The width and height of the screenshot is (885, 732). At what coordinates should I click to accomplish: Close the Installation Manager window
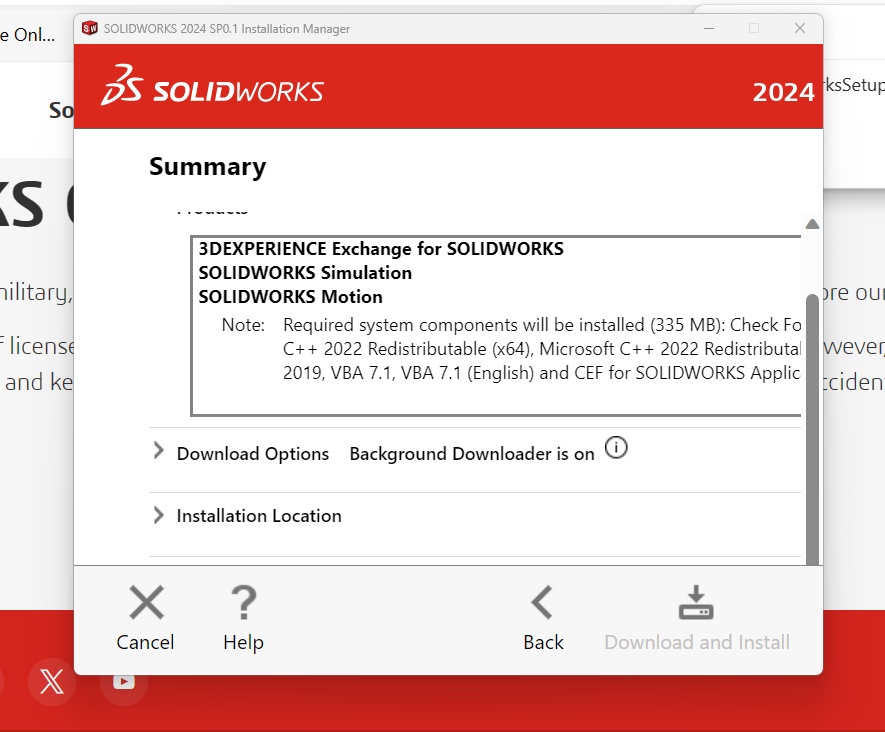[800, 28]
